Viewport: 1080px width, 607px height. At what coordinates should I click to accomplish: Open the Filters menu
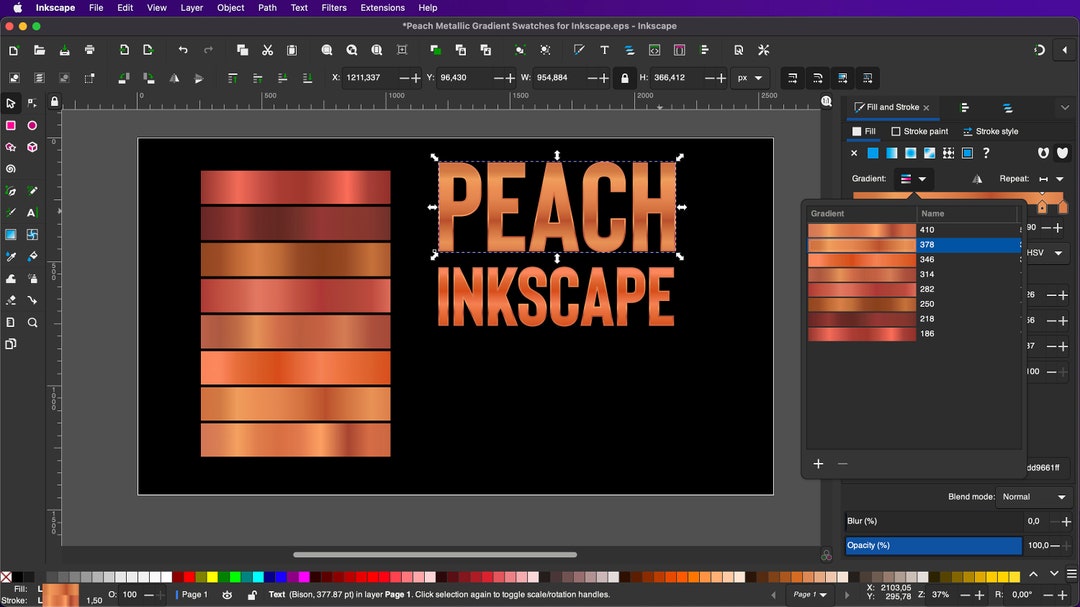[333, 7]
